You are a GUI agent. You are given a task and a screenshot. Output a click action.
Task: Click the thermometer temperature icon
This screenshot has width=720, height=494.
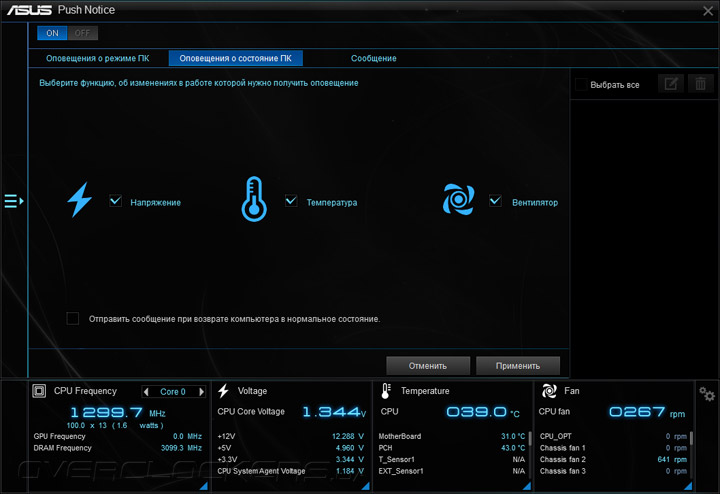254,199
